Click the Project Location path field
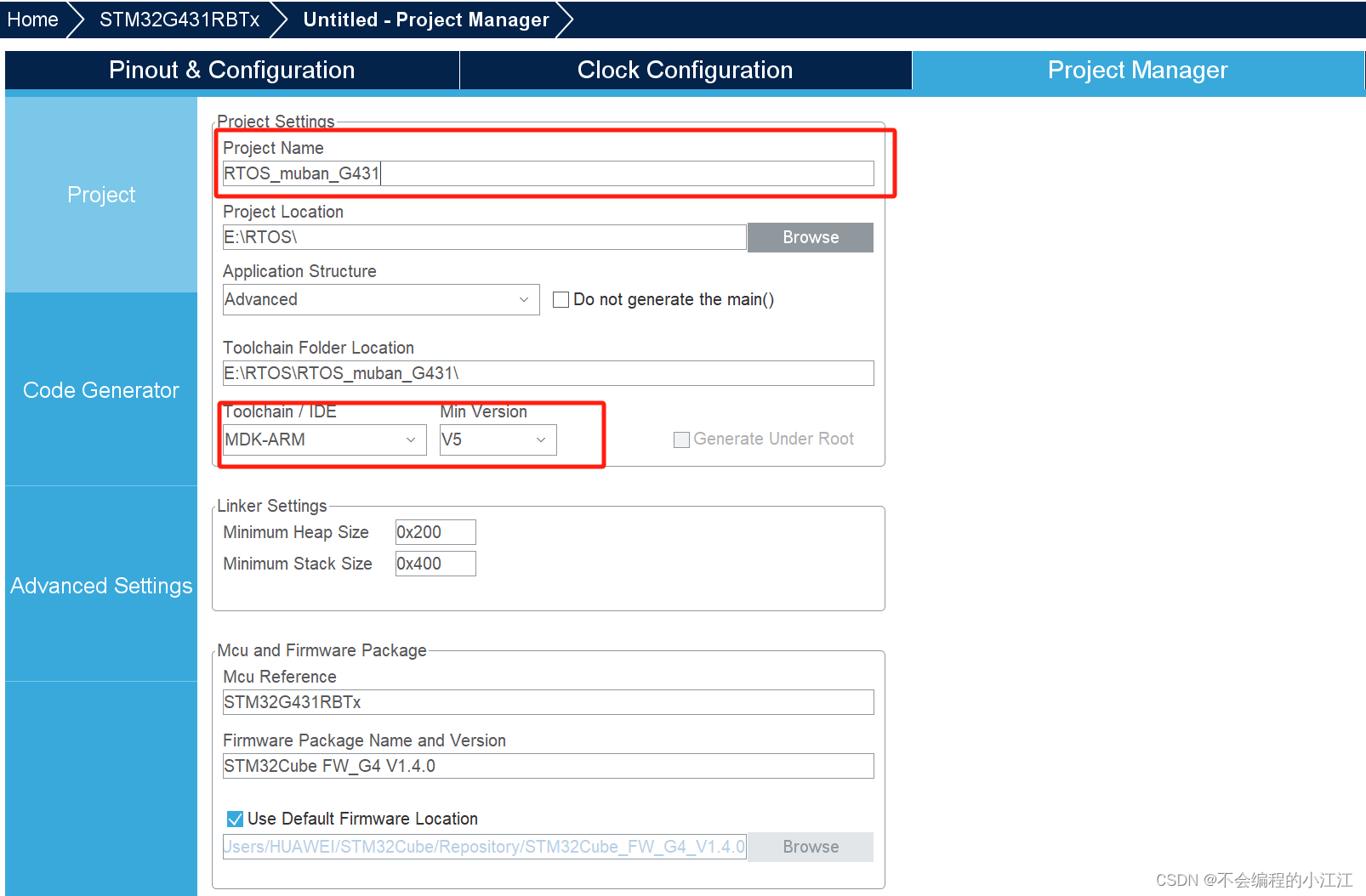Viewport: 1366px width, 896px height. tap(484, 237)
